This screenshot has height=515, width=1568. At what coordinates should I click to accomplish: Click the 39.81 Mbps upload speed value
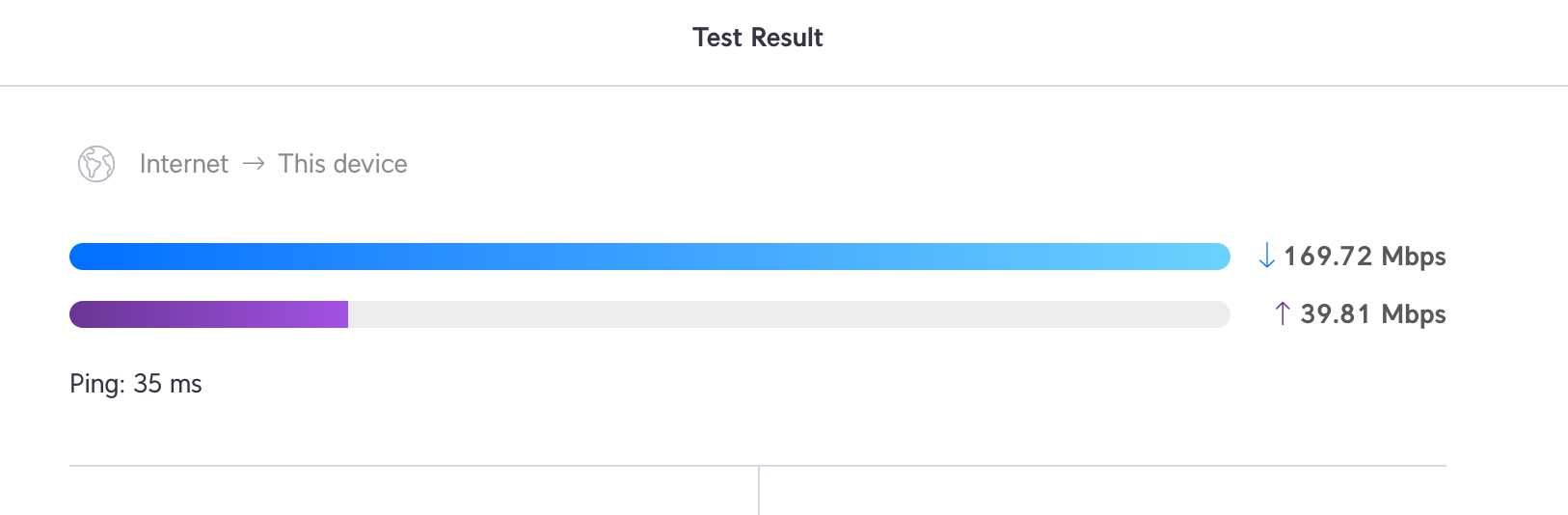click(x=1373, y=314)
